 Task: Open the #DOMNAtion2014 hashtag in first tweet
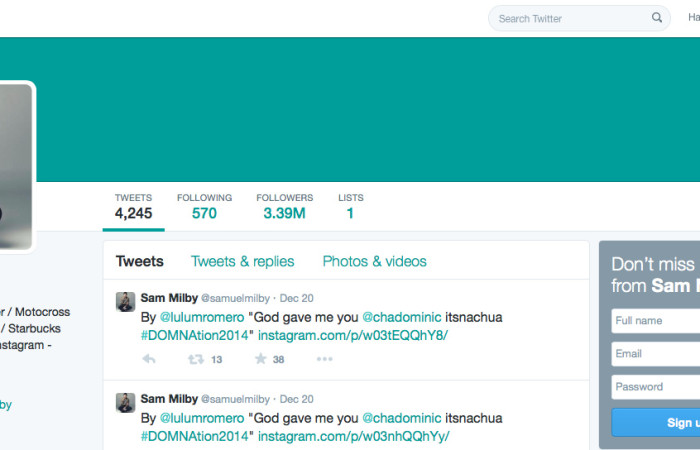195,335
